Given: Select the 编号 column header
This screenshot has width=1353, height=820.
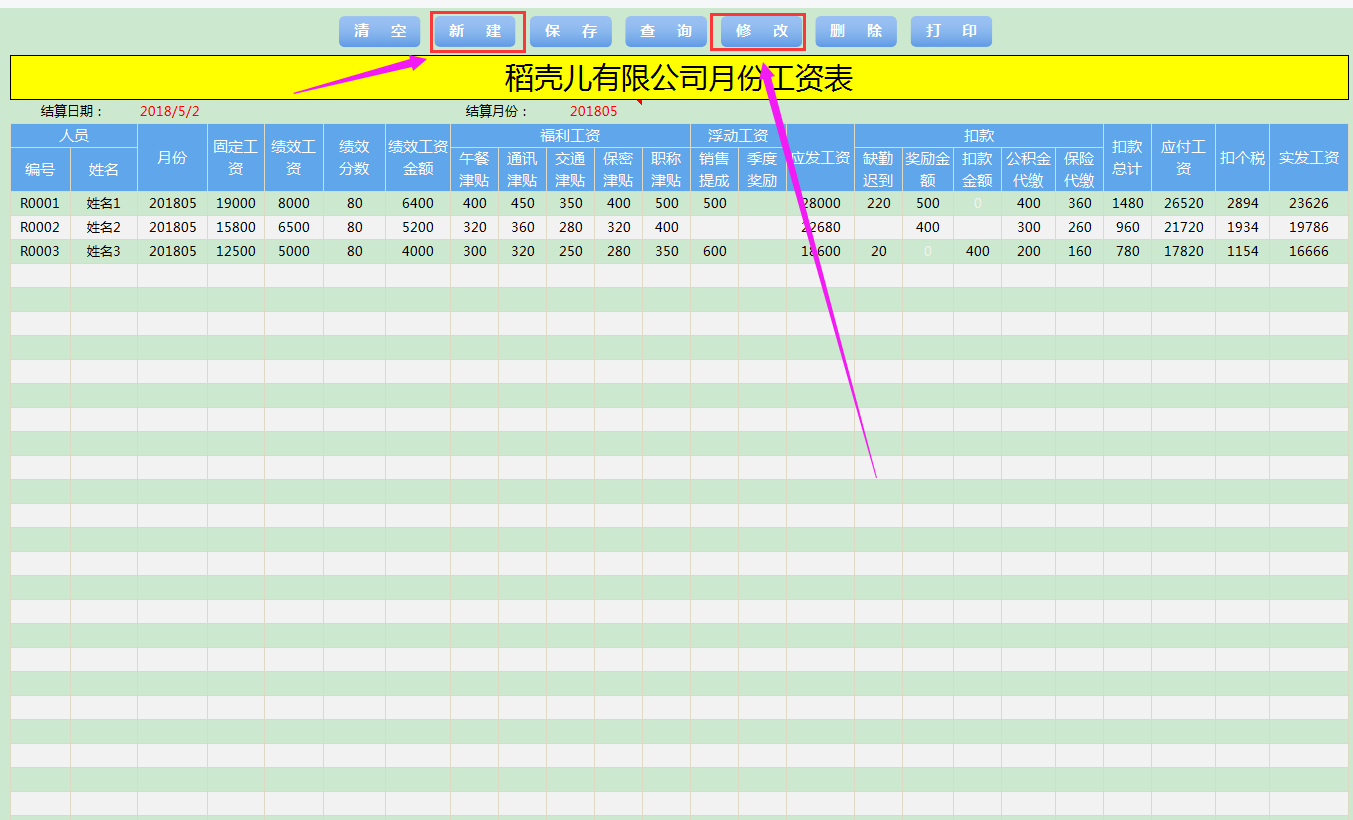Looking at the screenshot, I should coord(41,170).
